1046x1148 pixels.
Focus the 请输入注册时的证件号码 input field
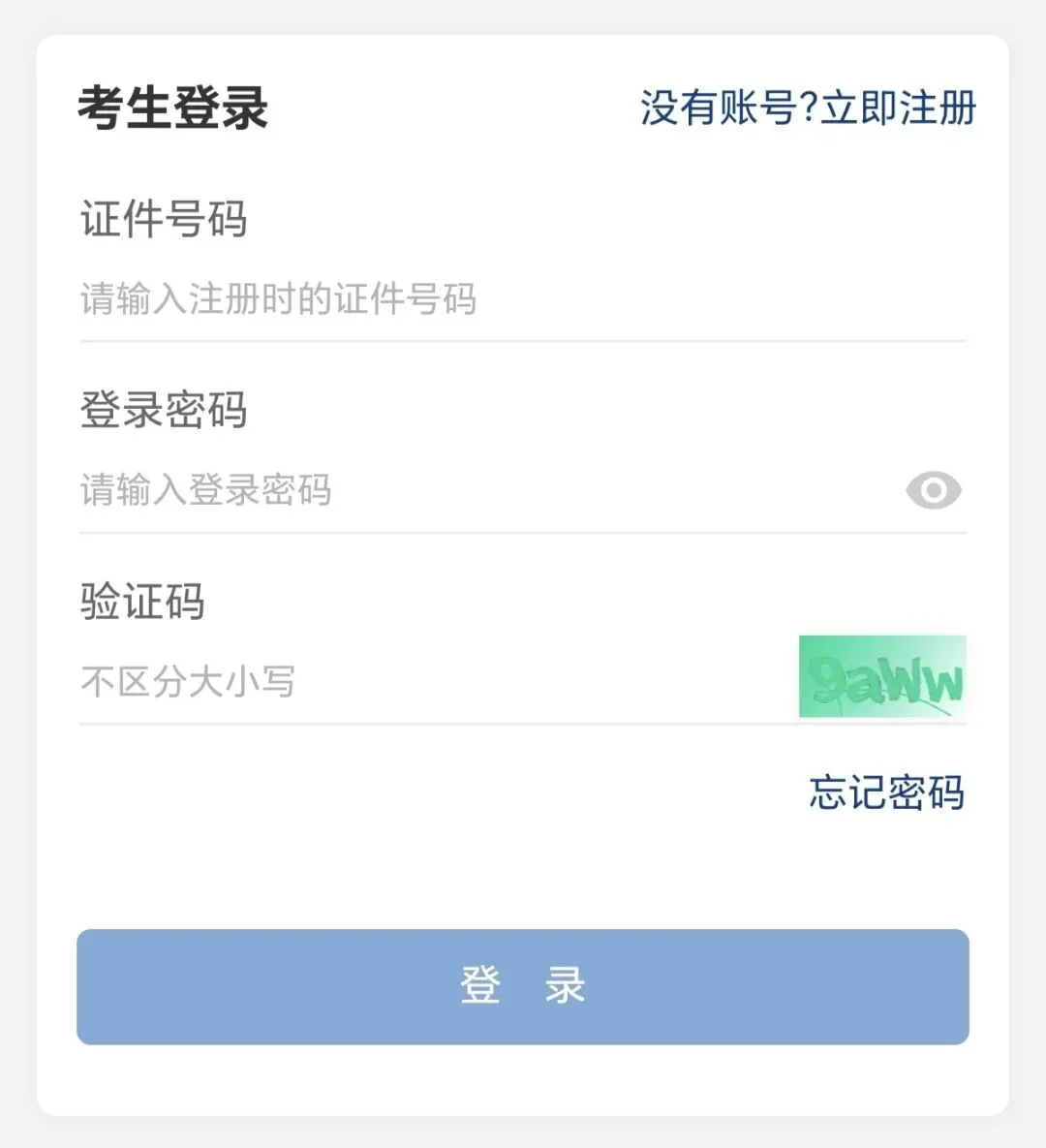[x=523, y=299]
